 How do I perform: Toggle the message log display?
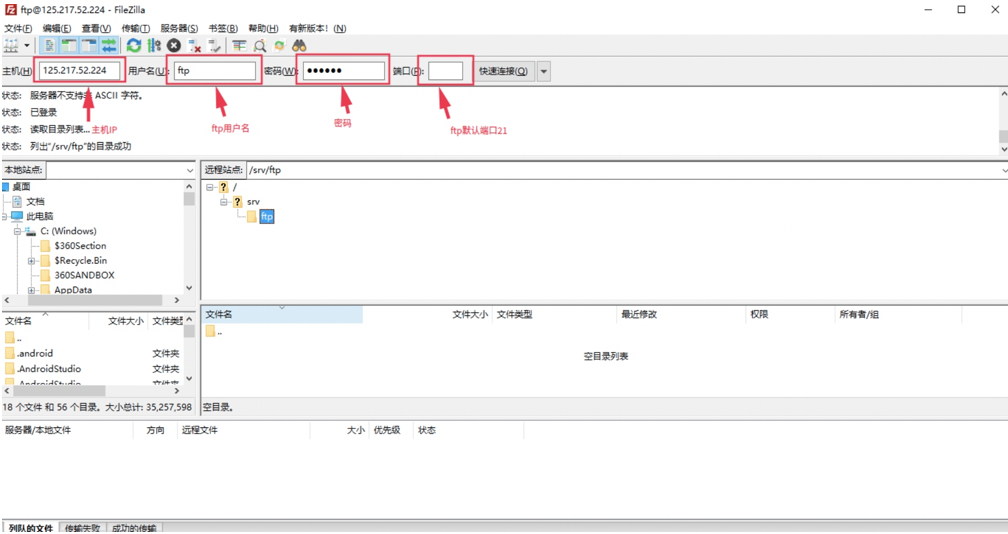[50, 46]
